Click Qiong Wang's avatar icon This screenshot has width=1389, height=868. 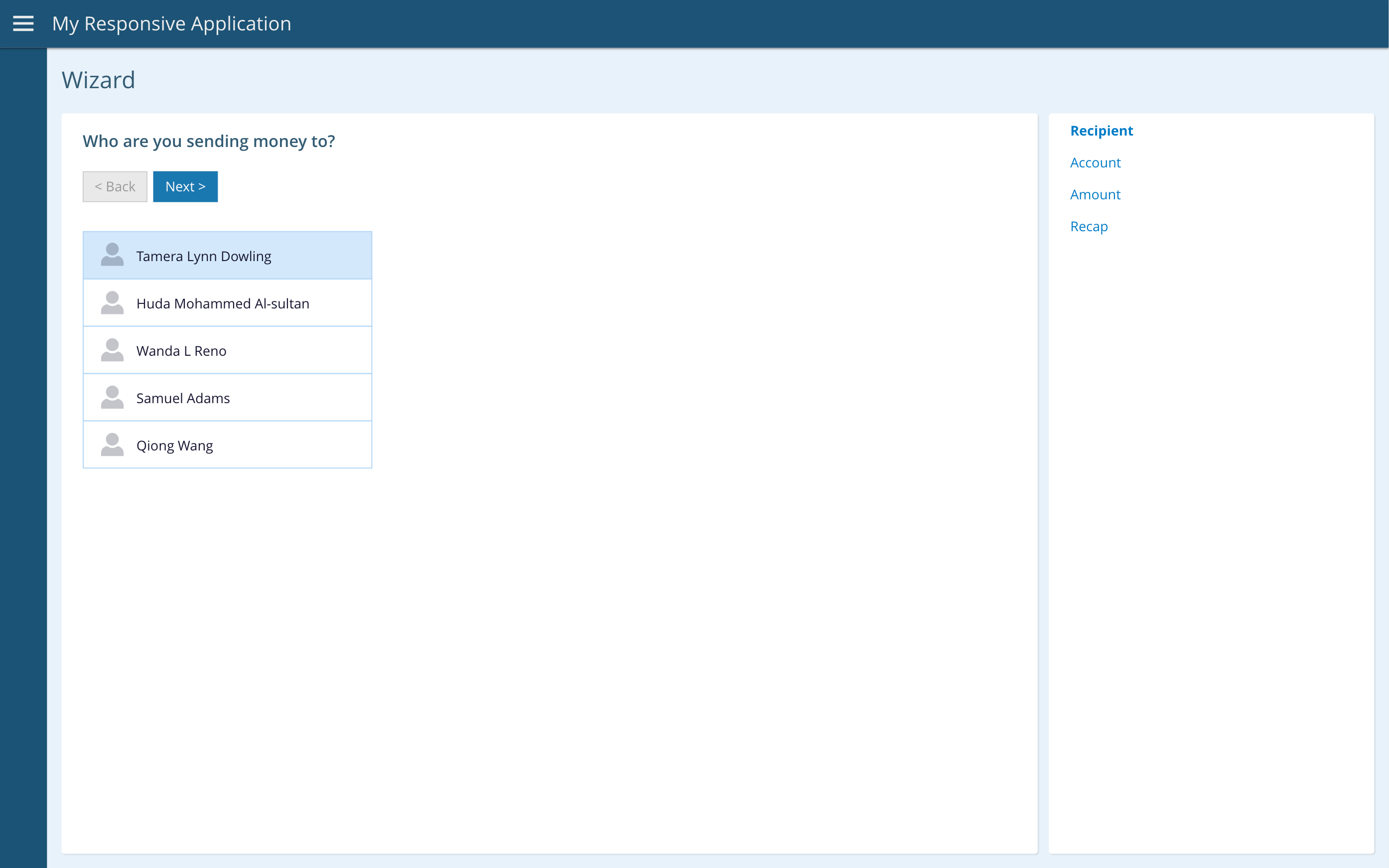point(112,445)
